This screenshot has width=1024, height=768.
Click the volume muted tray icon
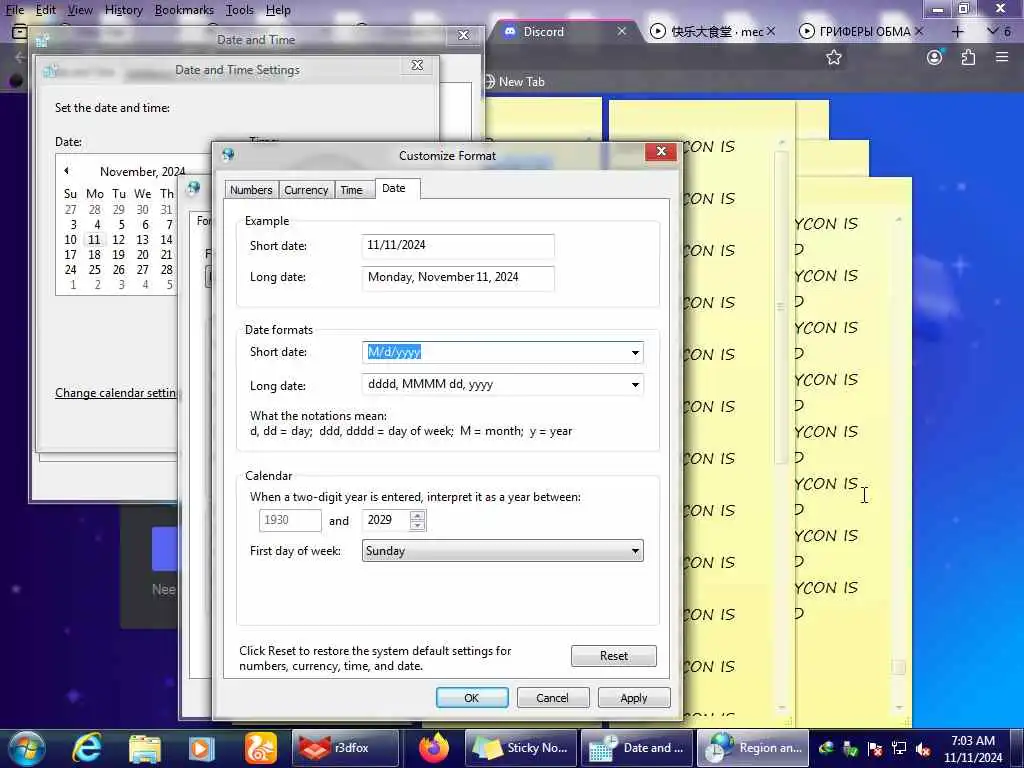pos(923,748)
